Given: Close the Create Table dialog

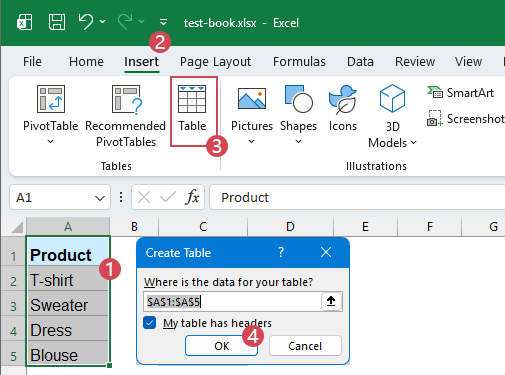Looking at the screenshot, I should [326, 252].
